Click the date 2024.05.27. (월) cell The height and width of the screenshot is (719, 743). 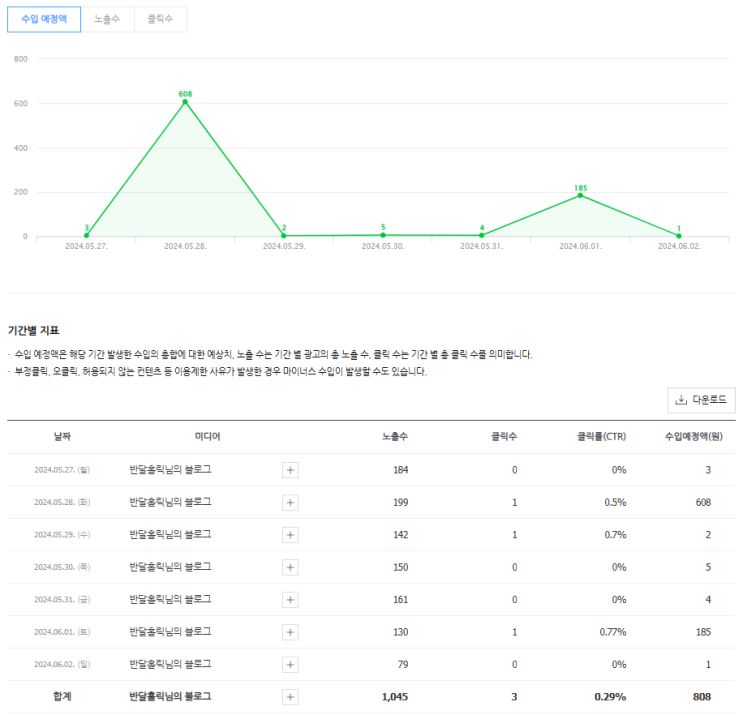pyautogui.click(x=62, y=470)
